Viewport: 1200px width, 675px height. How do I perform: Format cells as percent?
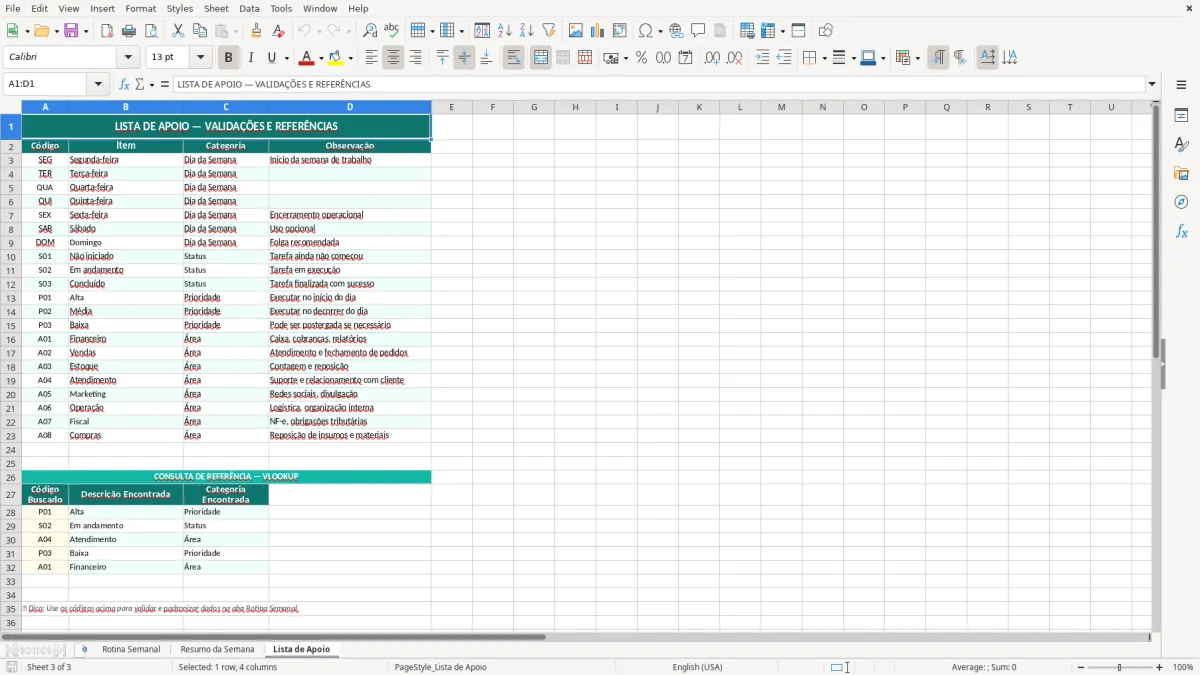pos(641,58)
